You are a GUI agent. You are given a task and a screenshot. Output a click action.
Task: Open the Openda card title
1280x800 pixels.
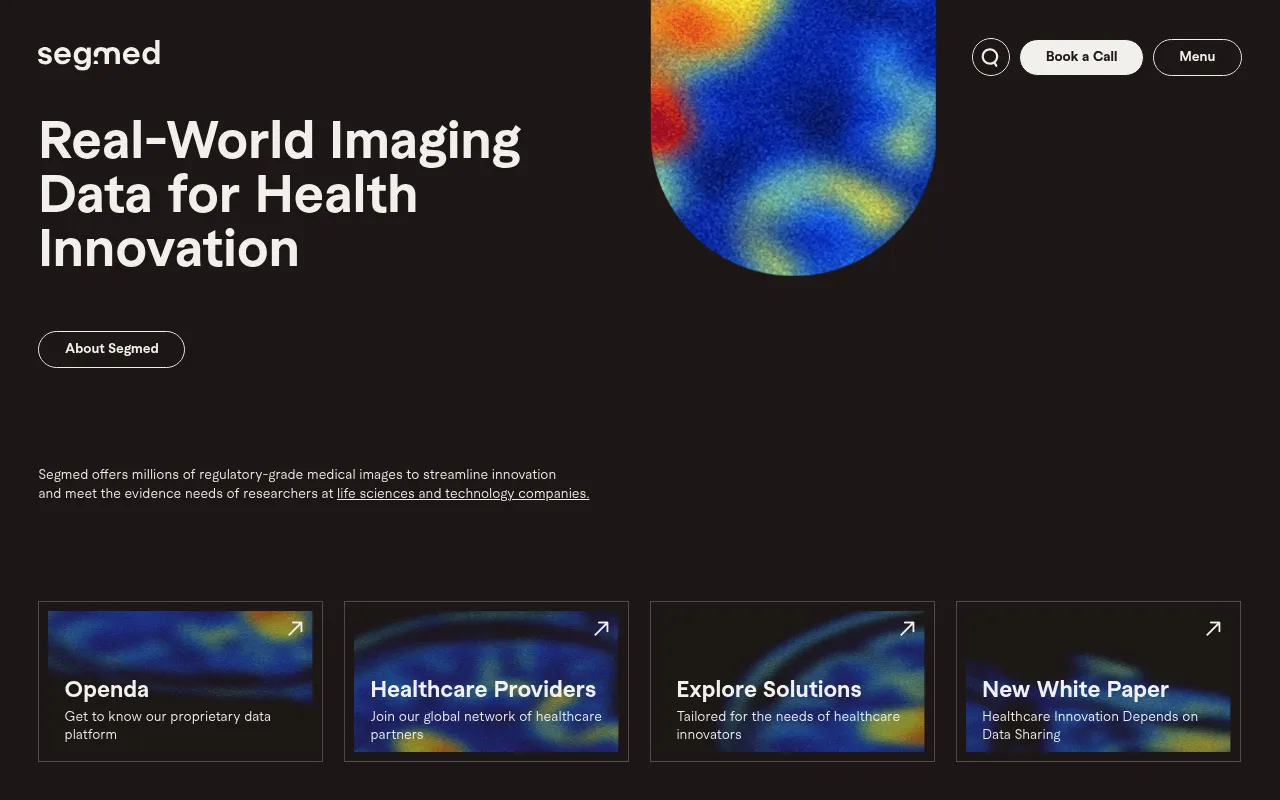(107, 689)
